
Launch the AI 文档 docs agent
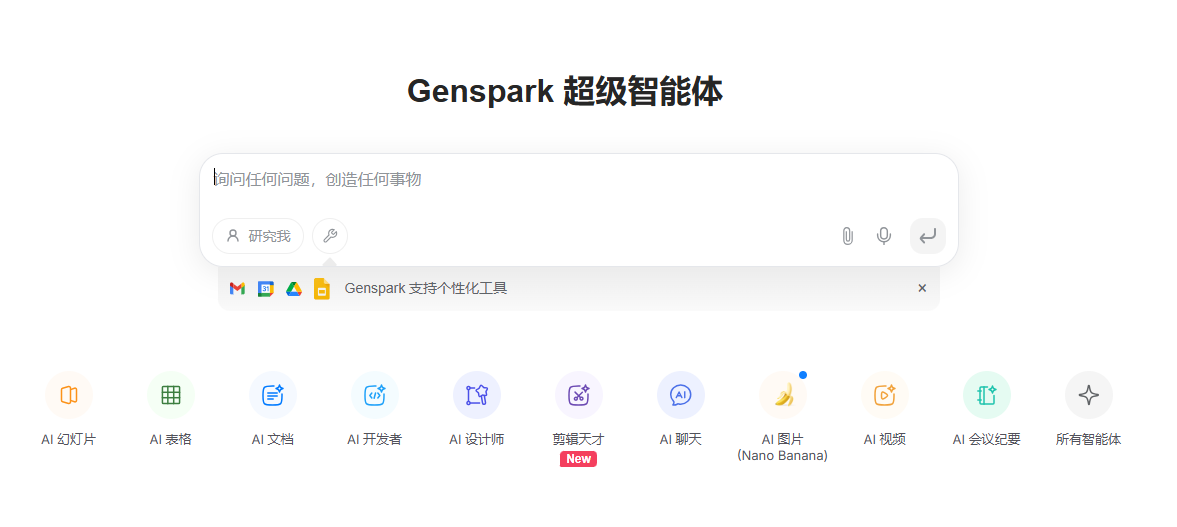(273, 395)
